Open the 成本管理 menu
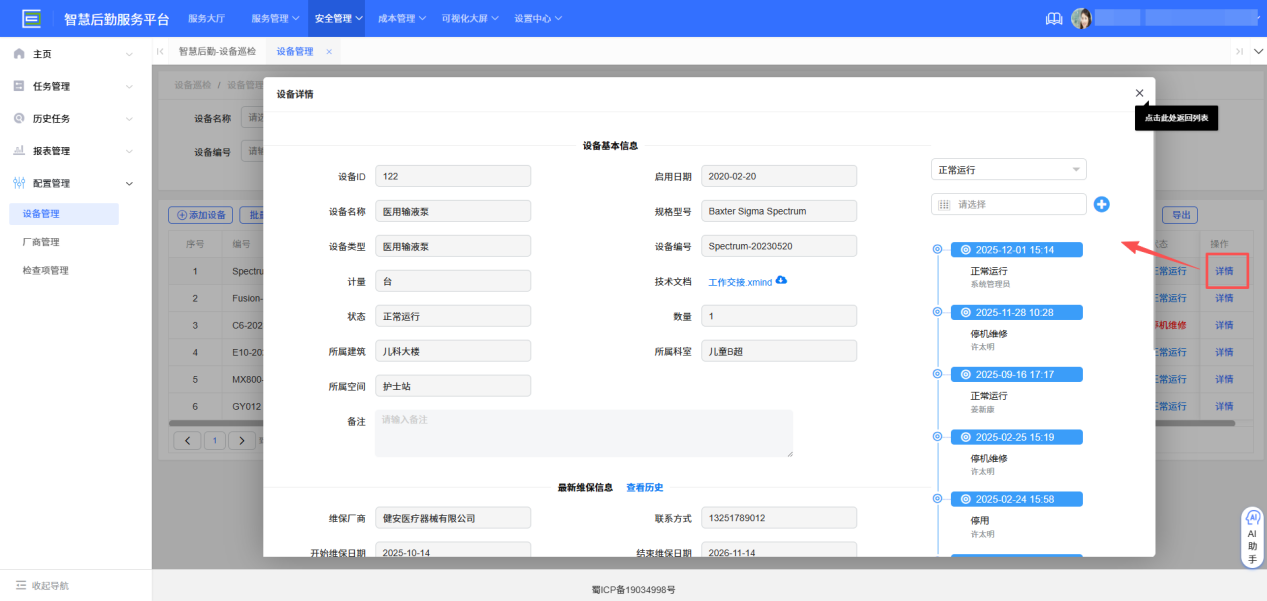This screenshot has width=1267, height=601. (400, 17)
